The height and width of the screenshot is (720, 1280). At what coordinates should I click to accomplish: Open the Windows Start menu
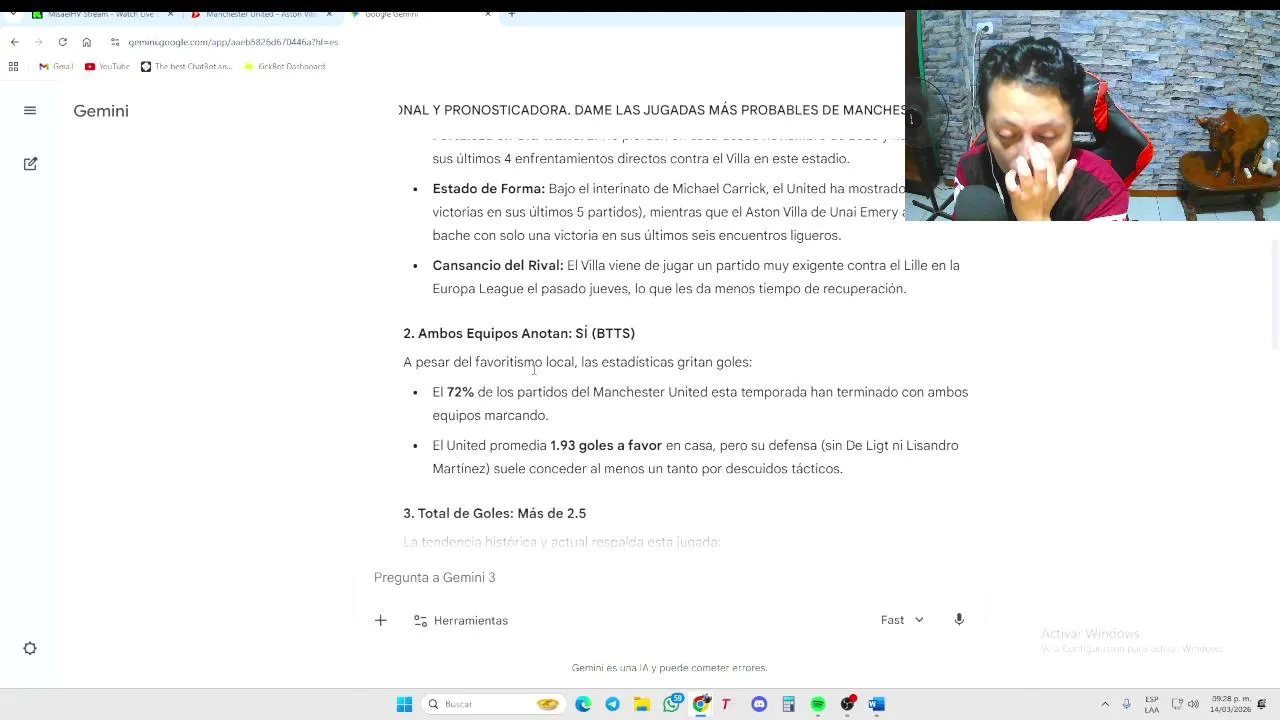point(404,704)
